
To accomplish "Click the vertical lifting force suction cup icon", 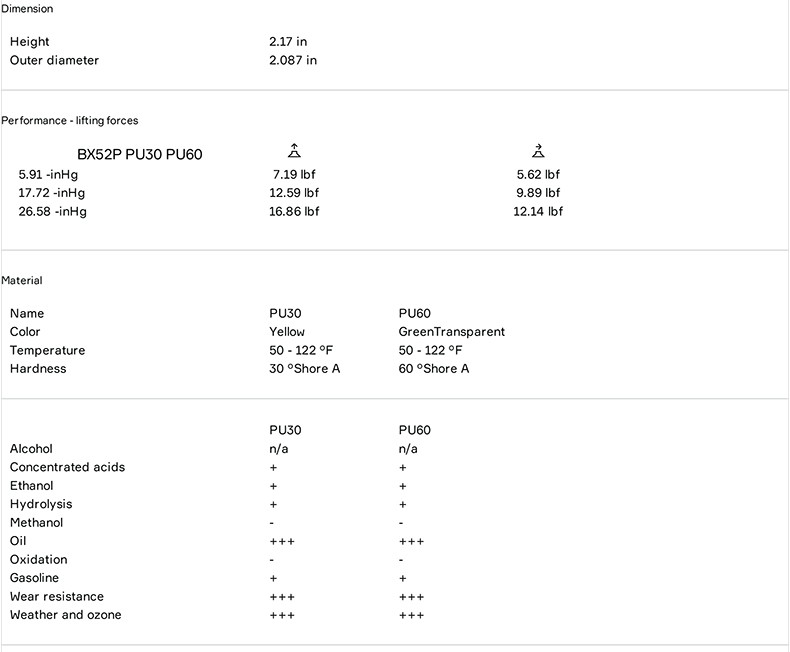I will (294, 151).
